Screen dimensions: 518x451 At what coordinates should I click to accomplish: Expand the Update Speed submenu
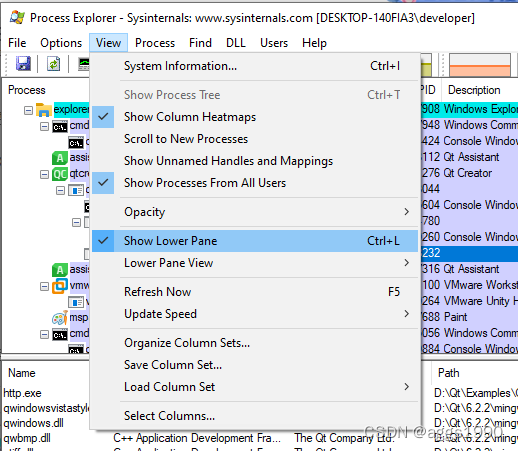coord(255,314)
